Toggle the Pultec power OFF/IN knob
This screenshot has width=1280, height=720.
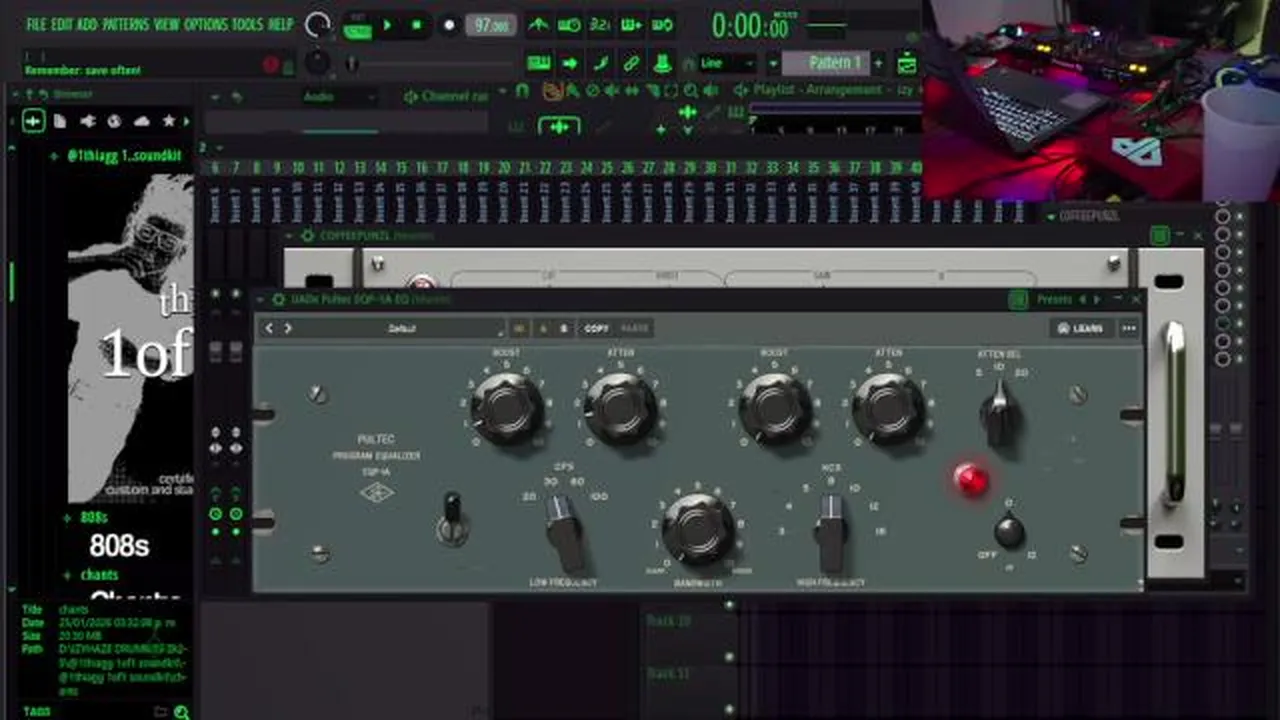coord(1009,532)
